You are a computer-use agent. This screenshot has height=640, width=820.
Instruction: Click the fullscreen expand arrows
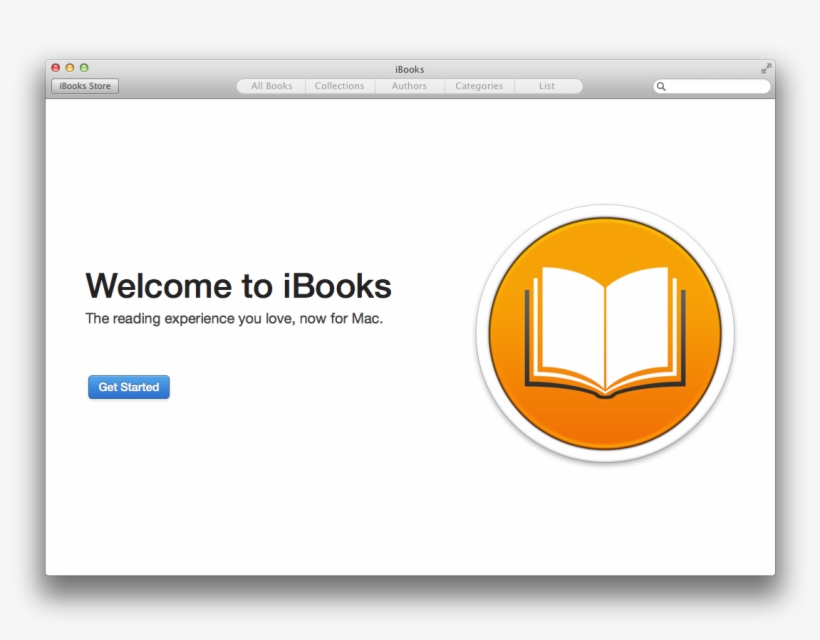tap(766, 69)
